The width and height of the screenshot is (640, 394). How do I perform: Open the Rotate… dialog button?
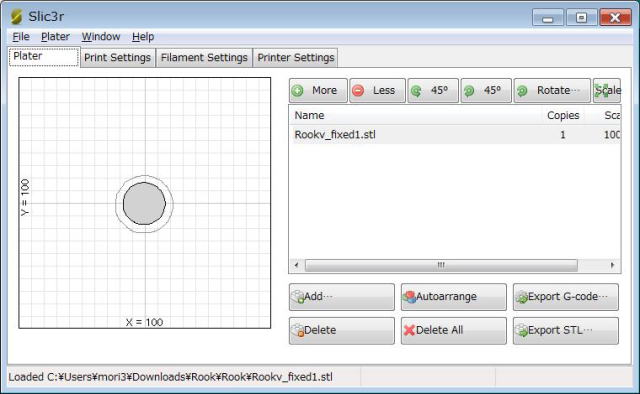[552, 90]
